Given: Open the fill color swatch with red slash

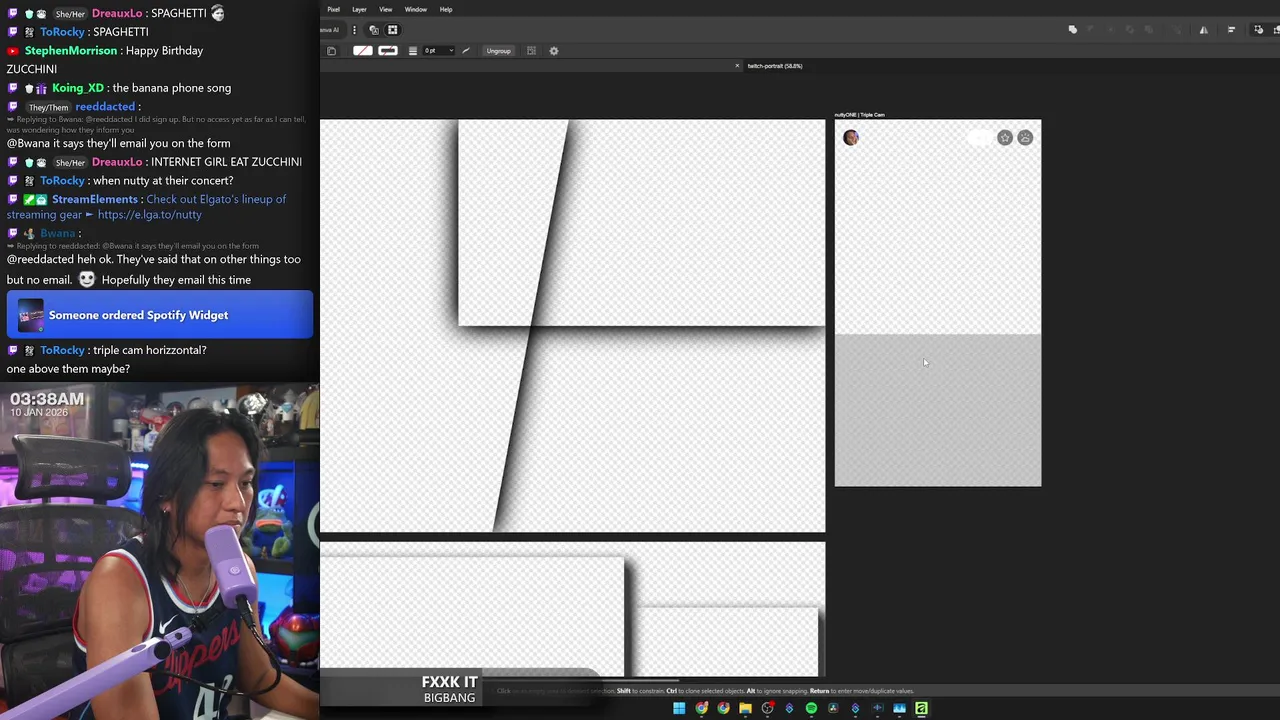Looking at the screenshot, I should coord(362,51).
